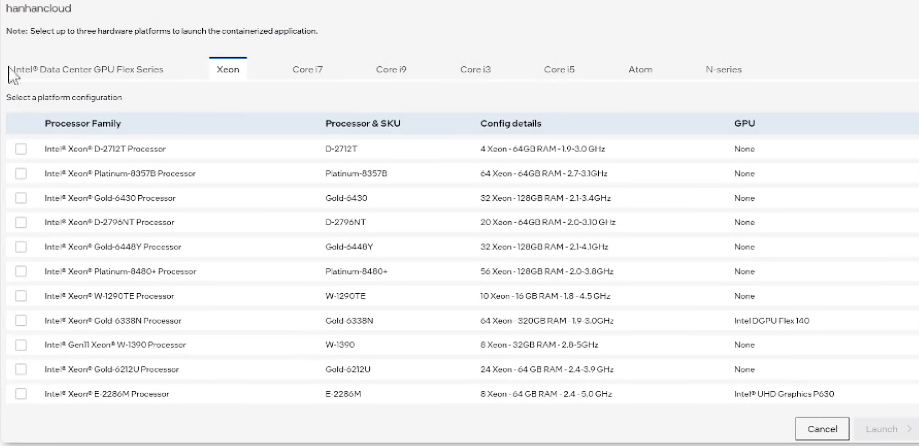Viewport: 919px width, 446px height.
Task: Enable the D-2796NT processor checkbox
Action: [x=21, y=222]
